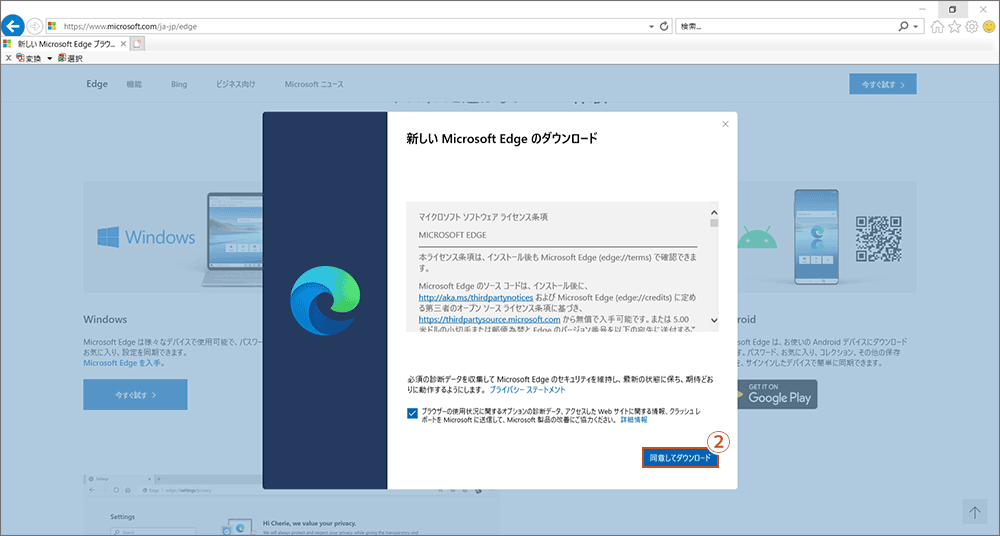Viewport: 1000px width, 536px height.
Task: Open the aka.ms/thirdpartynotices link
Action: (476, 297)
